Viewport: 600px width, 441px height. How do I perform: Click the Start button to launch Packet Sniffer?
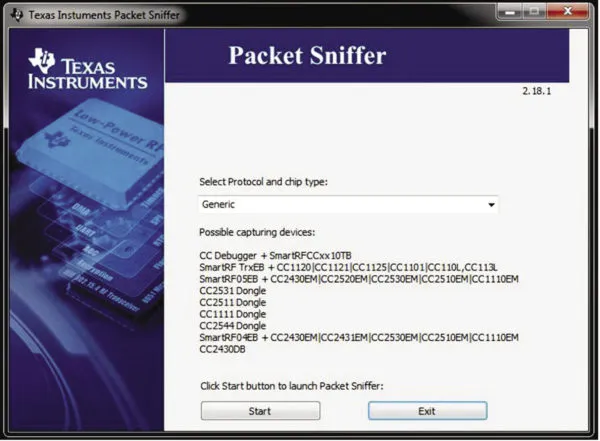pos(260,411)
